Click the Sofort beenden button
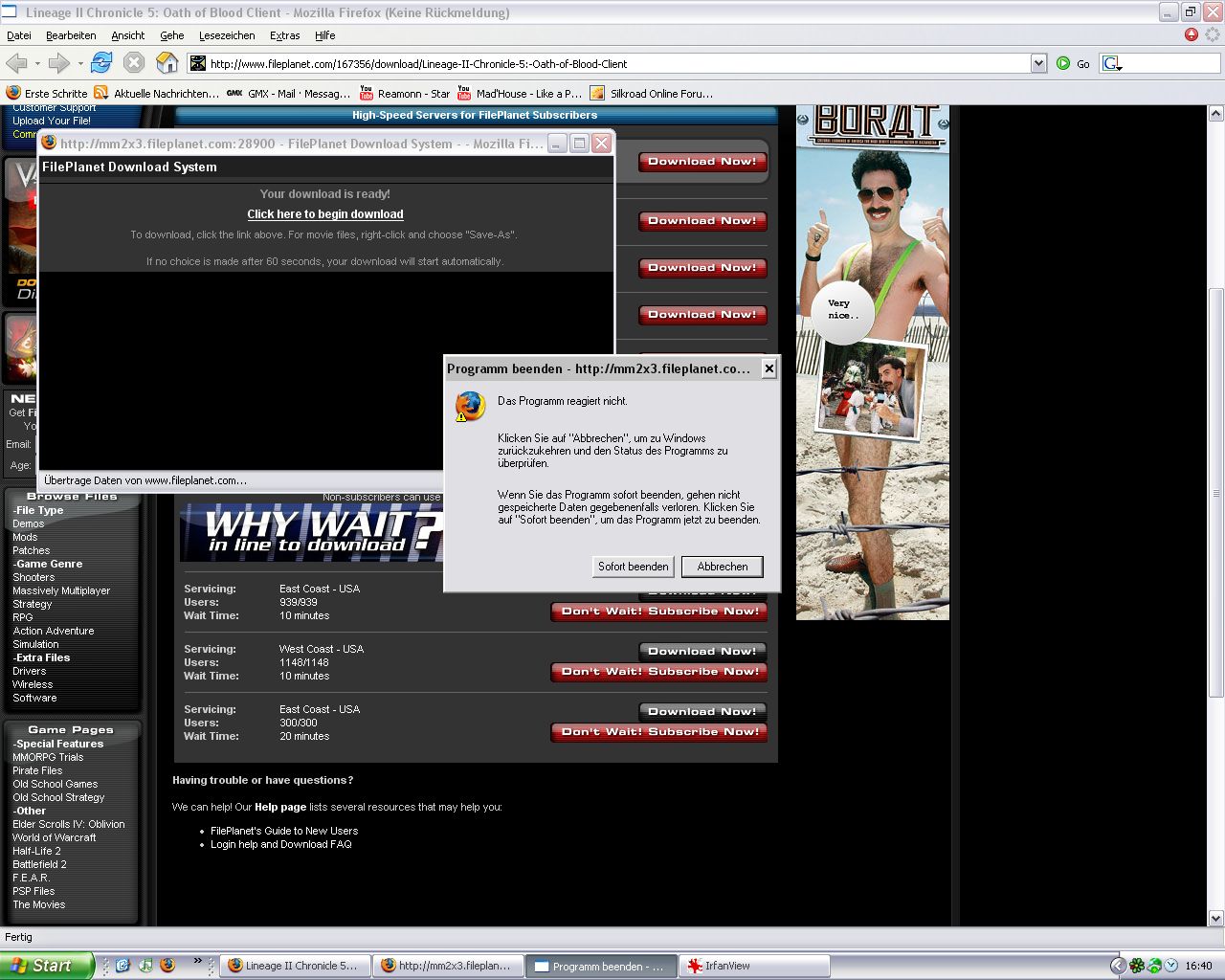The width and height of the screenshot is (1225, 980). pos(633,567)
